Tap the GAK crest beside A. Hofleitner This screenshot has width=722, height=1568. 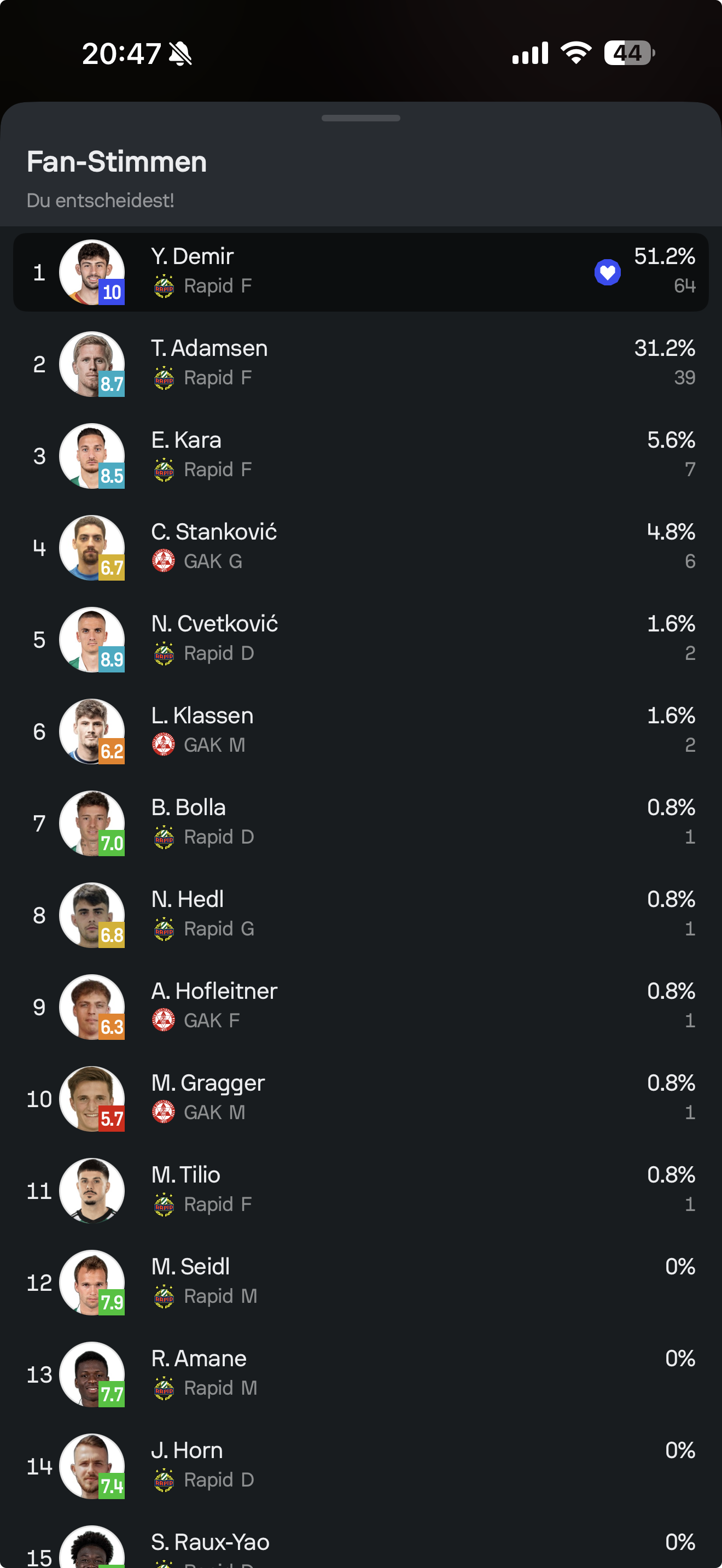click(164, 1020)
